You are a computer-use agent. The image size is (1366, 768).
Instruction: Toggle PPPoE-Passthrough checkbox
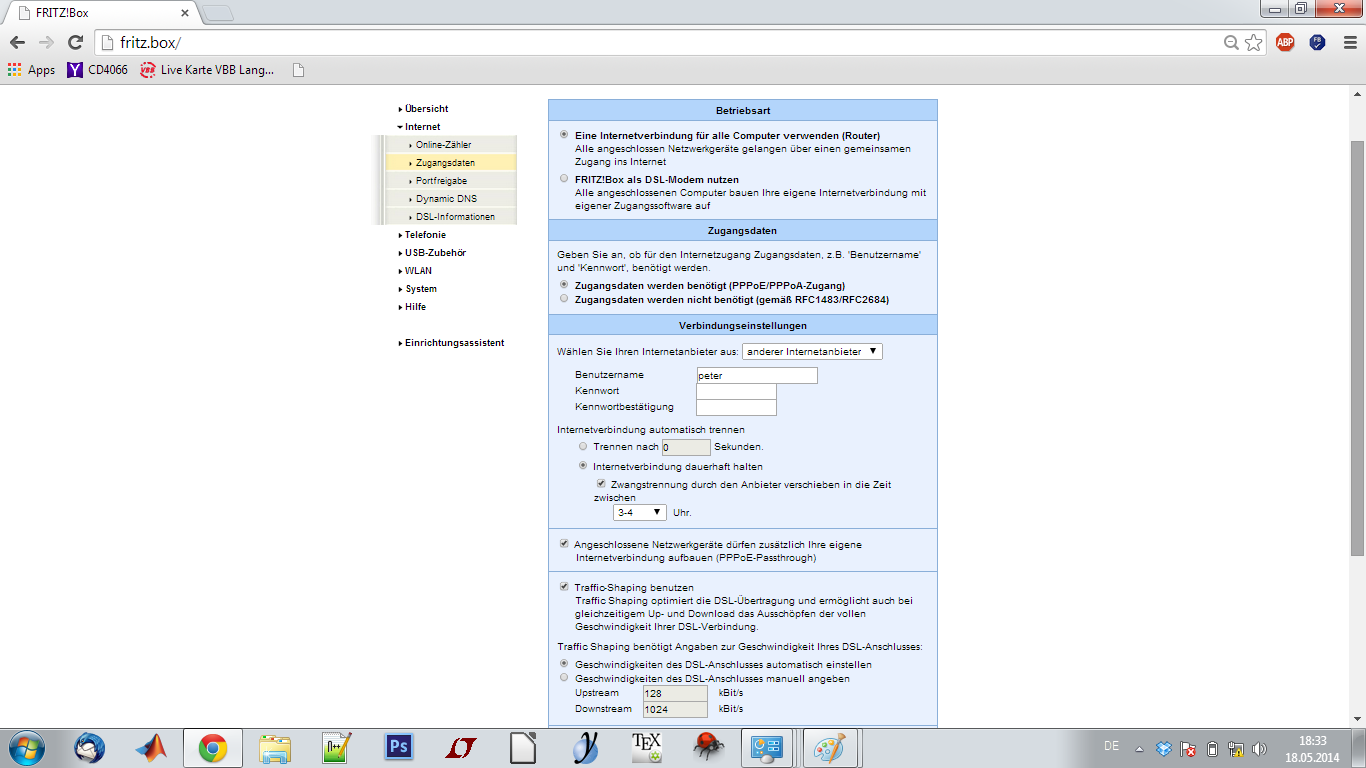565,544
